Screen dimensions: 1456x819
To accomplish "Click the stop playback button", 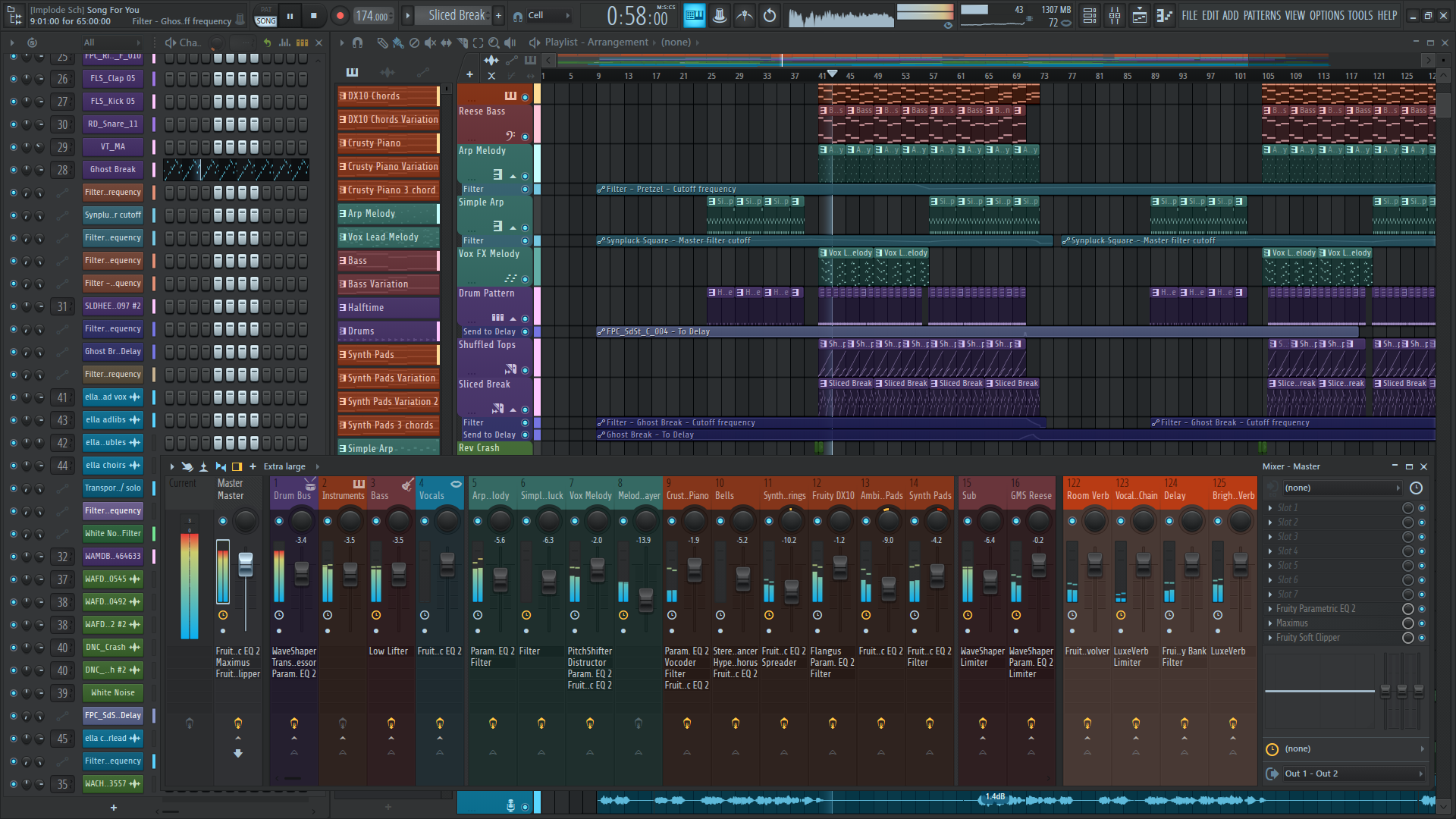I will [x=313, y=15].
